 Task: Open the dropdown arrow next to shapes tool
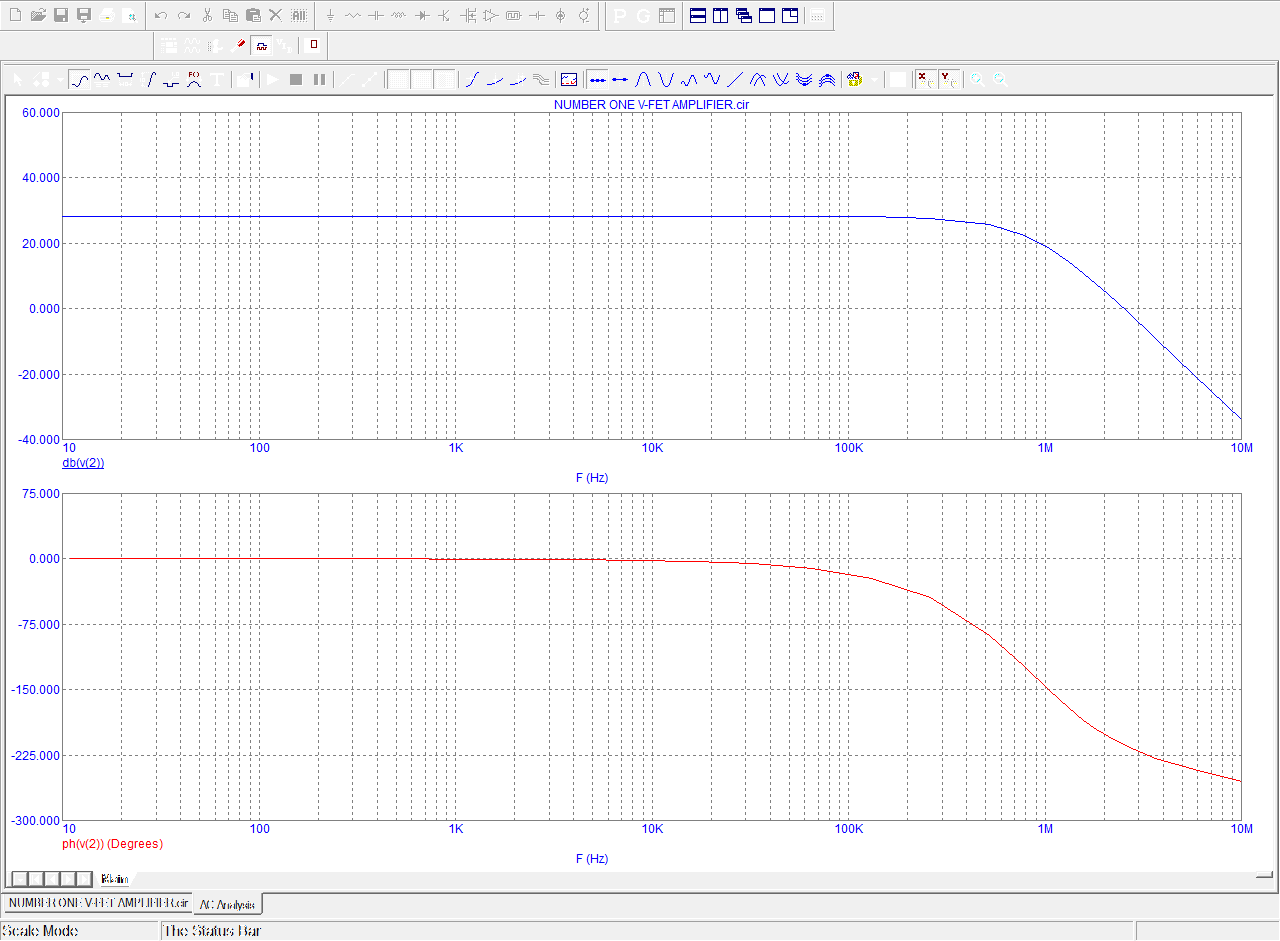60,79
